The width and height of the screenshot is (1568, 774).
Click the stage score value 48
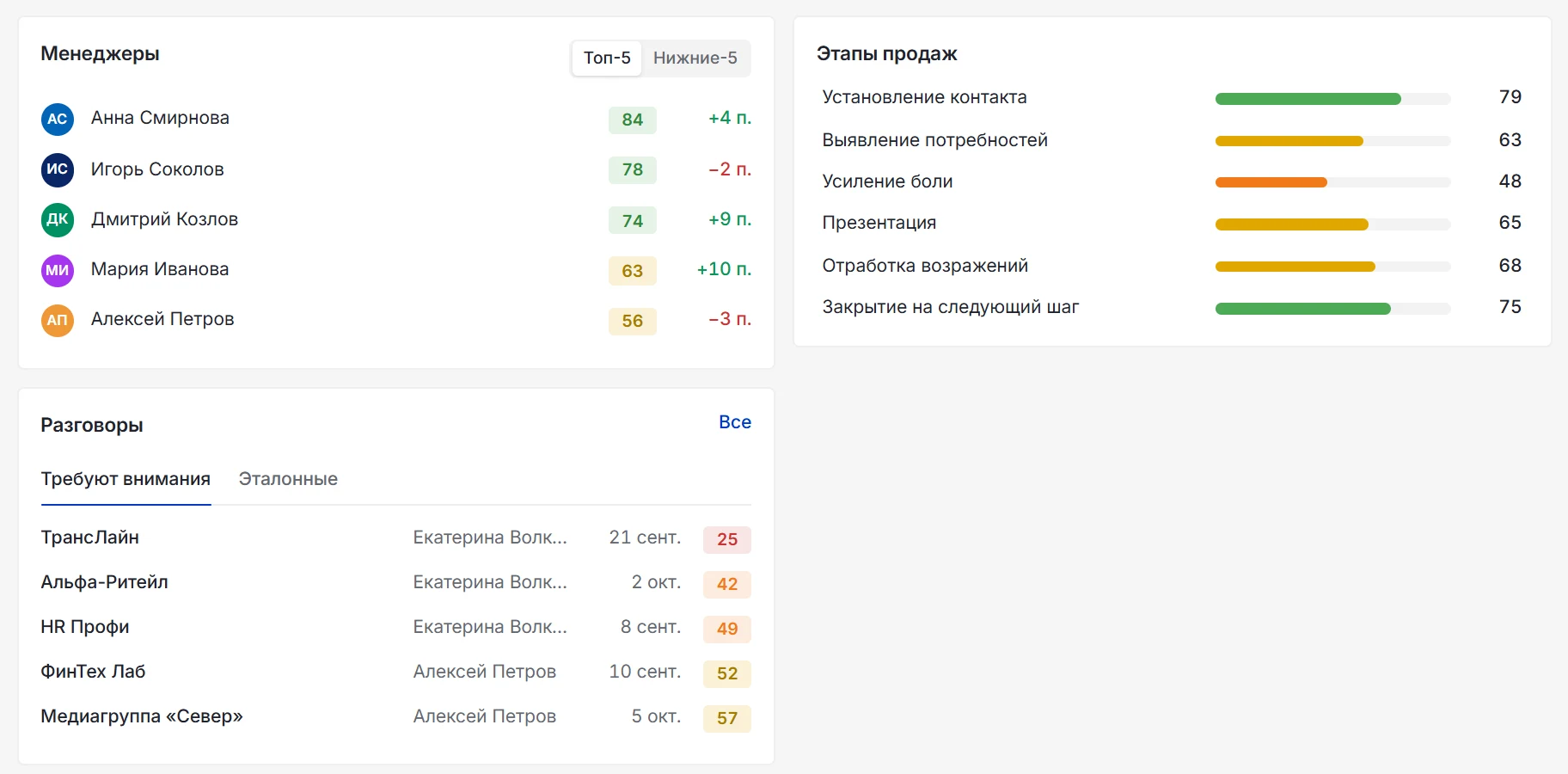(x=1510, y=181)
